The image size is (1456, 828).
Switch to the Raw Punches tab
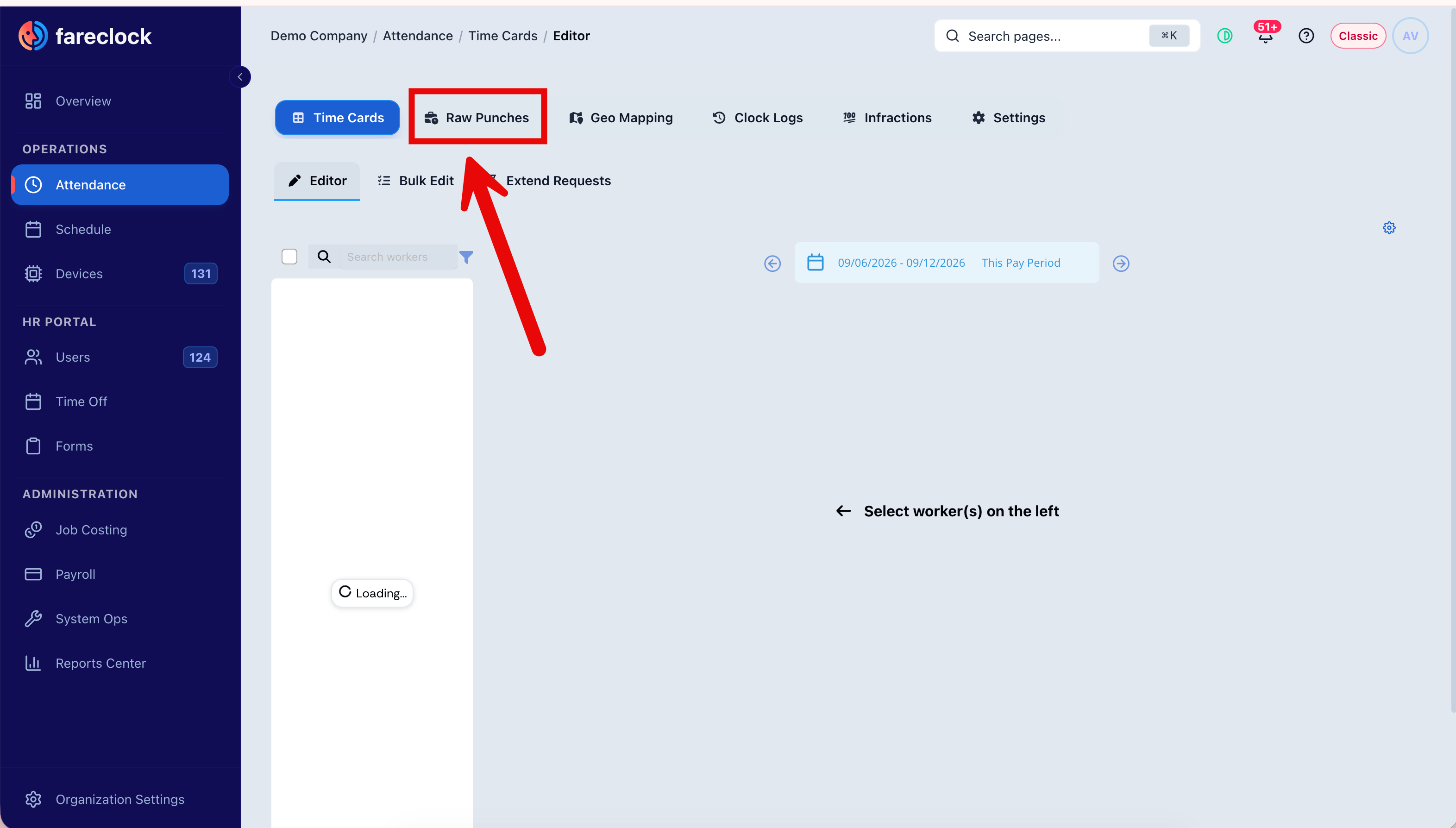click(477, 118)
